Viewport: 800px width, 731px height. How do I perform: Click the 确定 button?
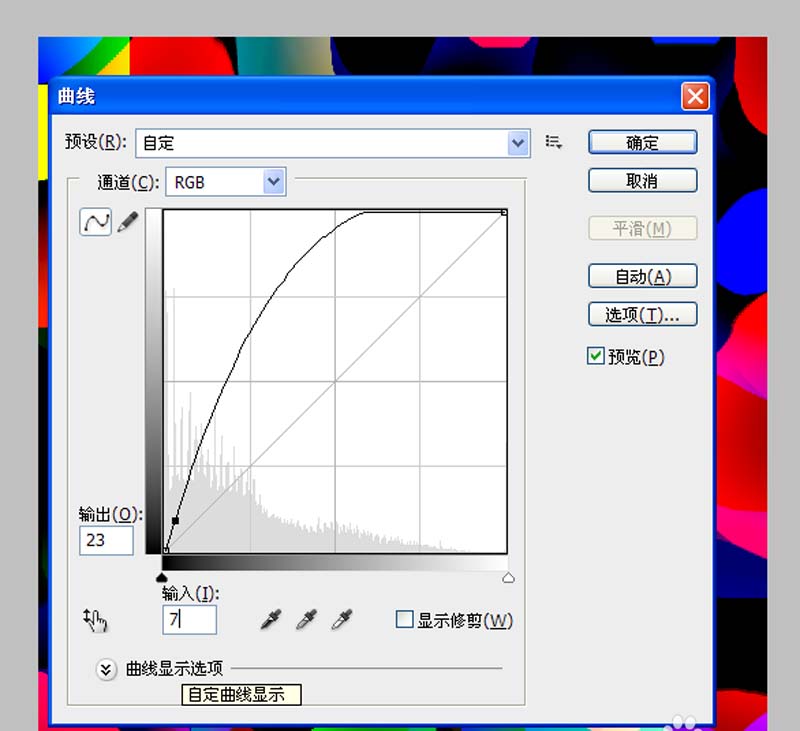[x=642, y=142]
